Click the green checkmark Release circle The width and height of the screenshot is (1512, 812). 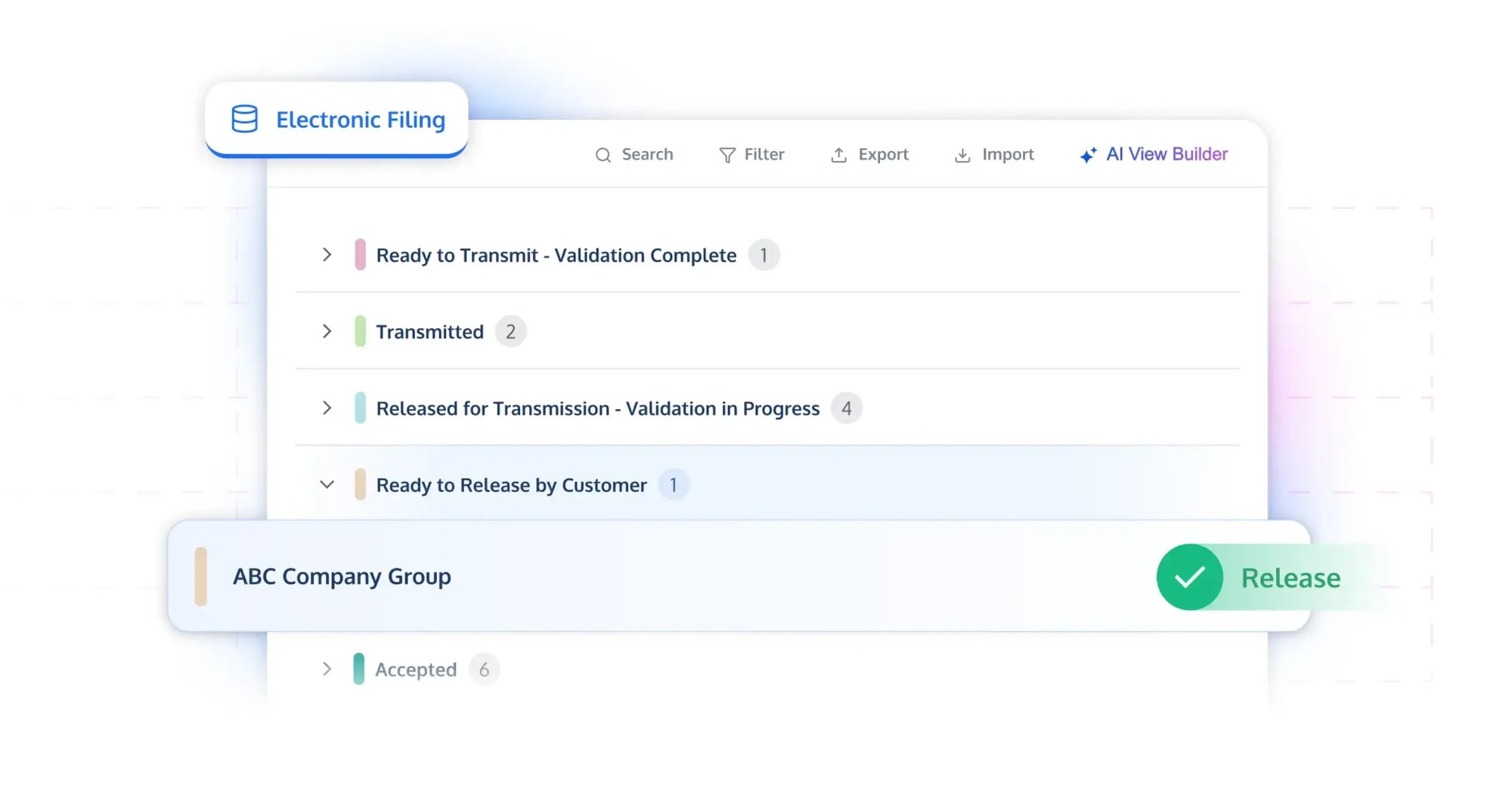point(1189,578)
